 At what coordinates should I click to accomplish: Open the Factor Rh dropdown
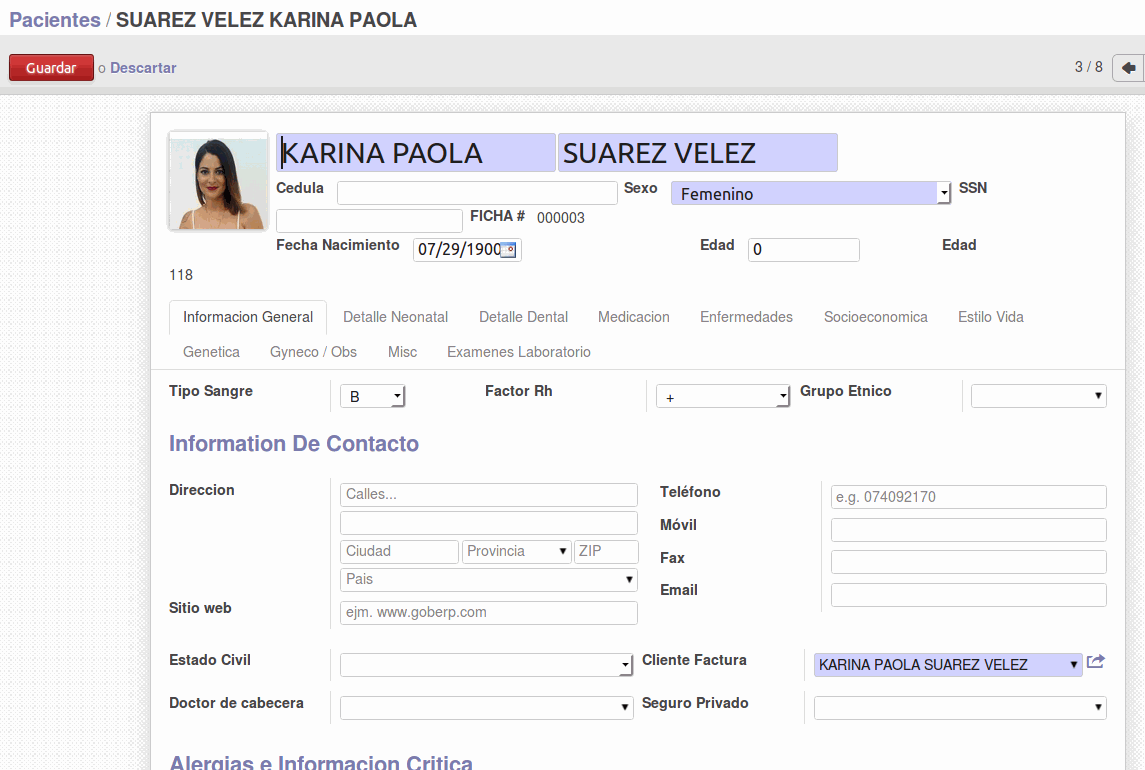point(723,397)
